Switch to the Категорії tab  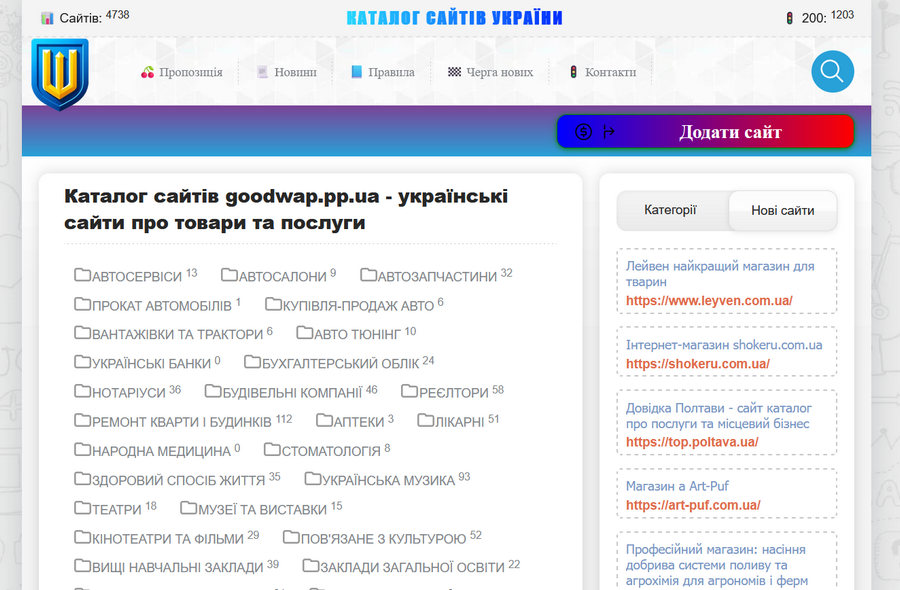(x=670, y=211)
